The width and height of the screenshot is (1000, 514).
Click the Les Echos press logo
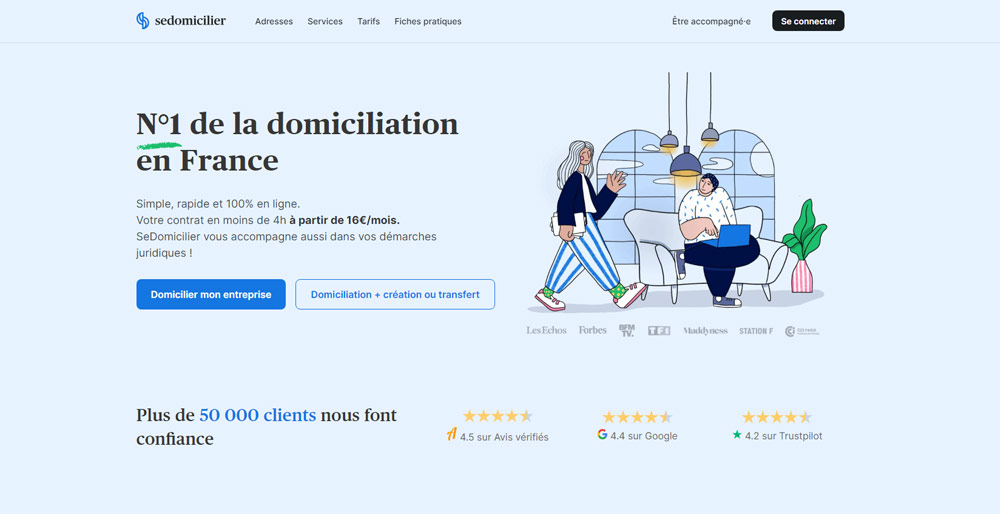tap(546, 330)
